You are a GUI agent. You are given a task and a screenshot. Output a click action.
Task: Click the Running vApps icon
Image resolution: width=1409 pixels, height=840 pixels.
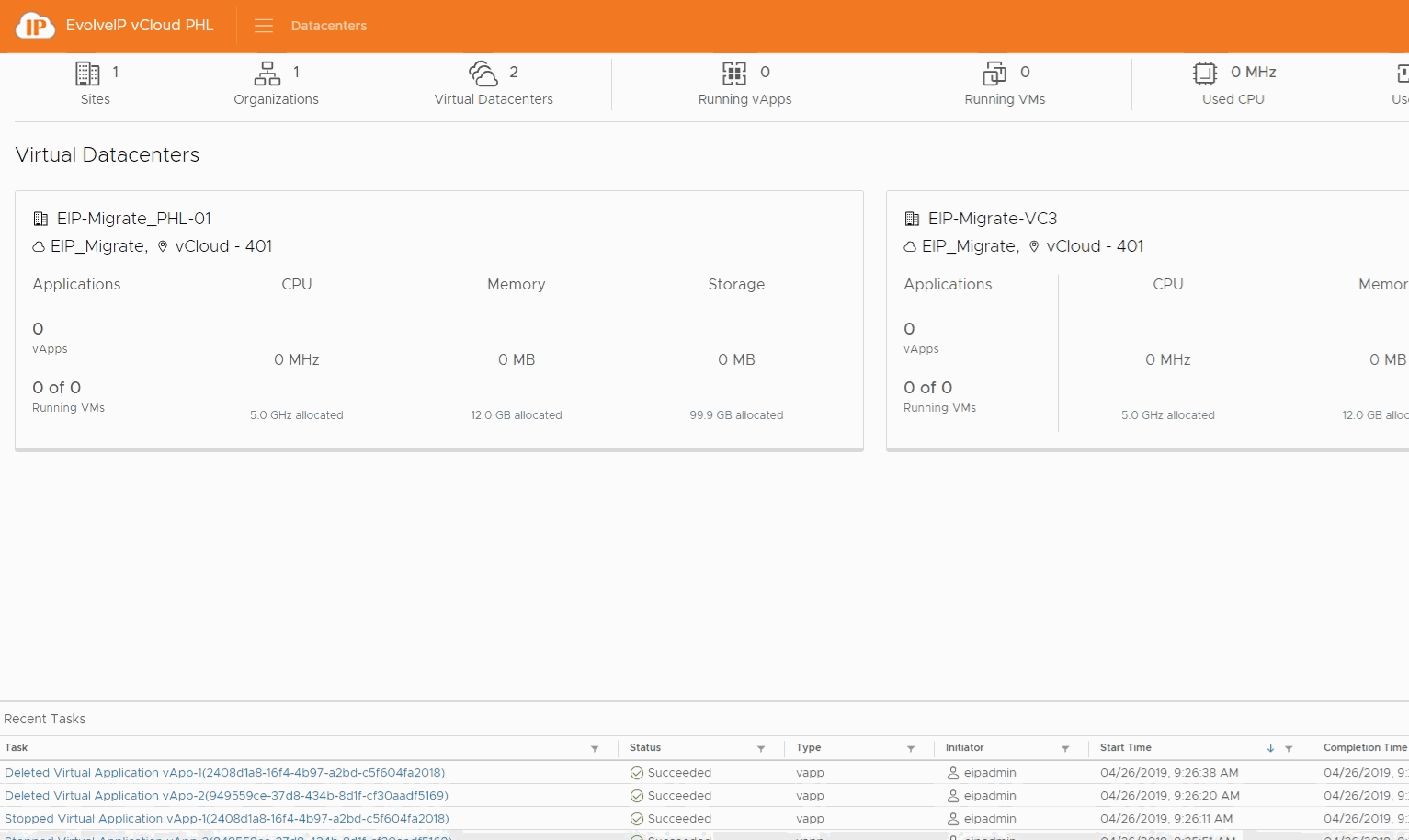click(x=734, y=74)
